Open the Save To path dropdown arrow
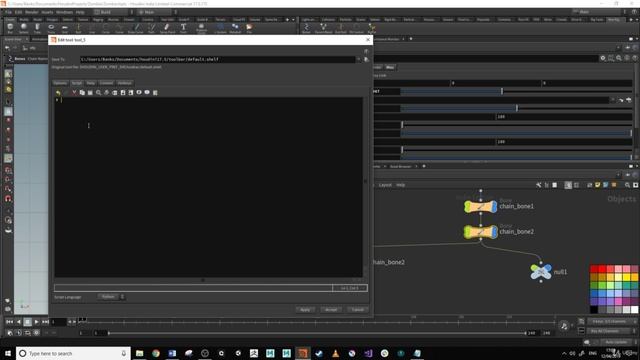This screenshot has height=360, width=640. 359,59
